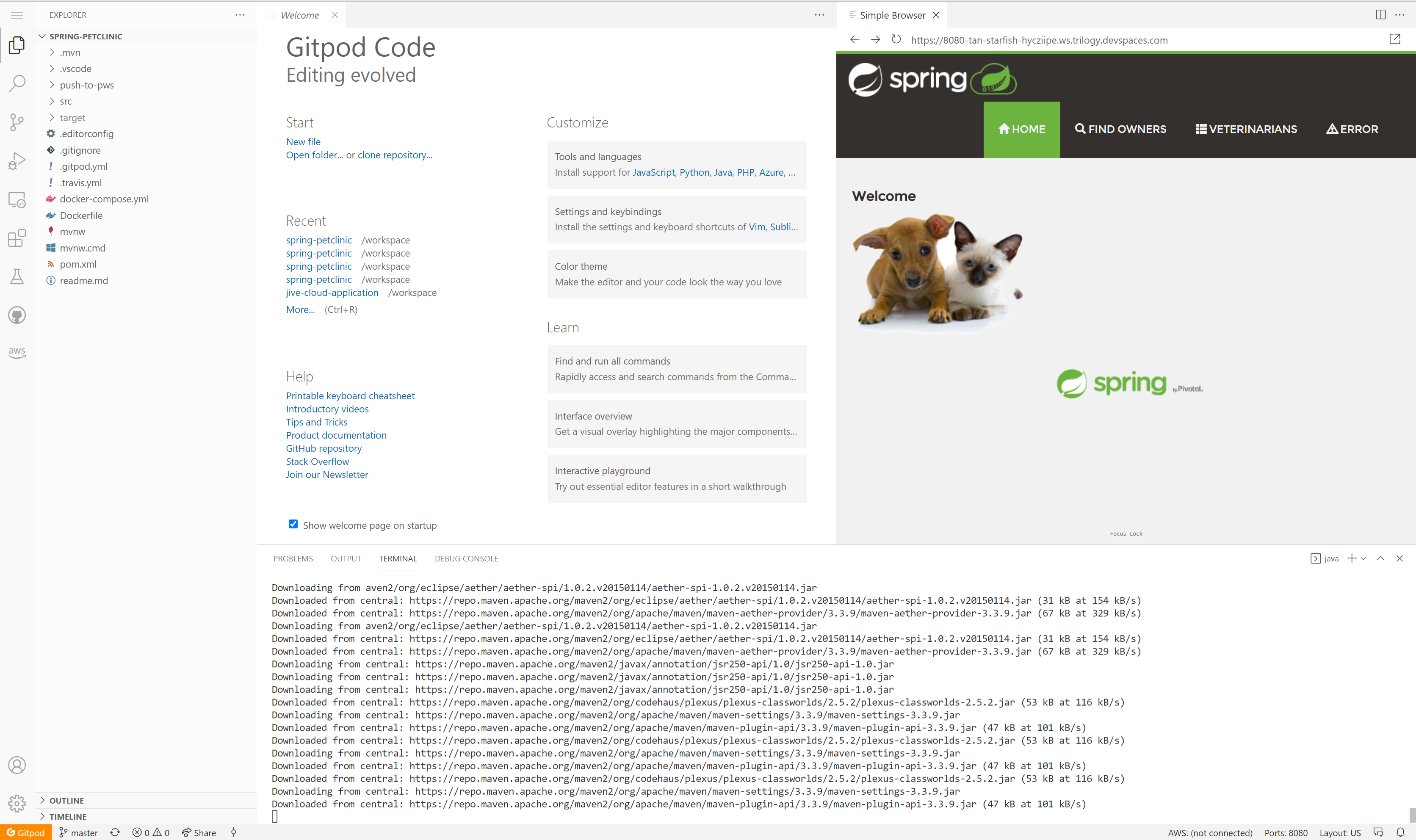Click the browser URL address field
Screen dimensions: 1416x840
point(1039,40)
